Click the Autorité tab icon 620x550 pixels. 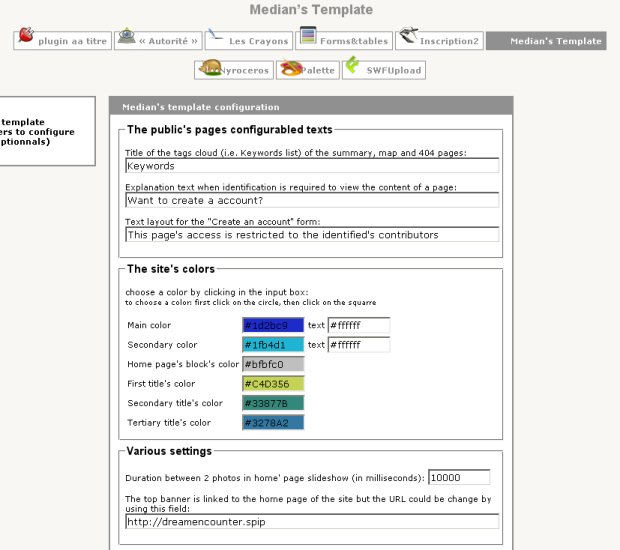[127, 36]
